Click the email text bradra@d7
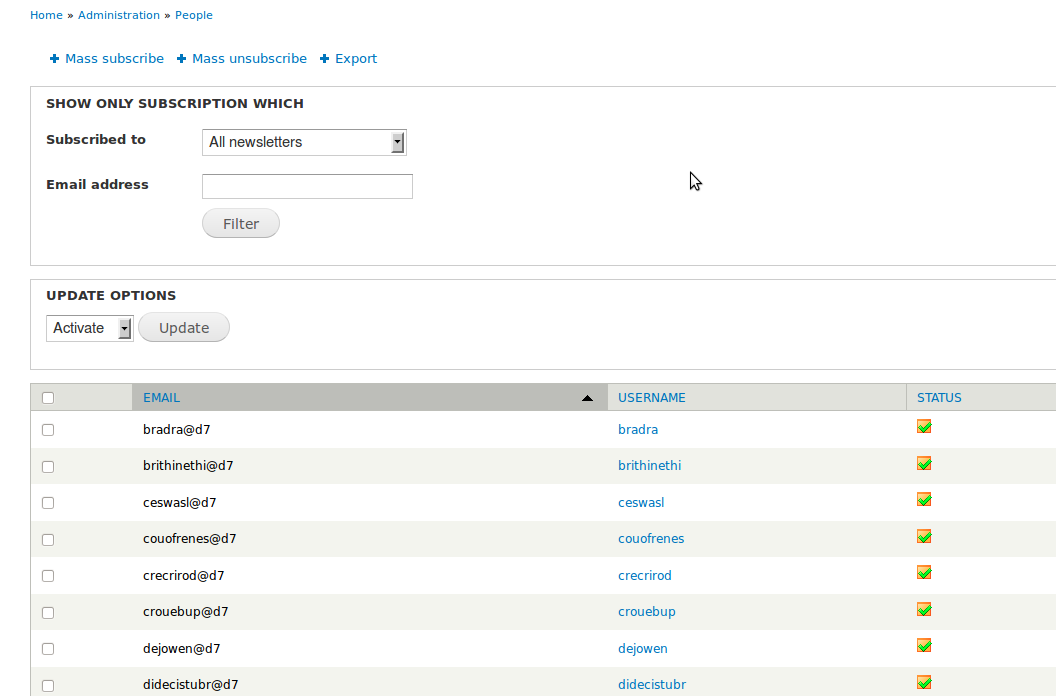The height and width of the screenshot is (696, 1056). [x=176, y=430]
